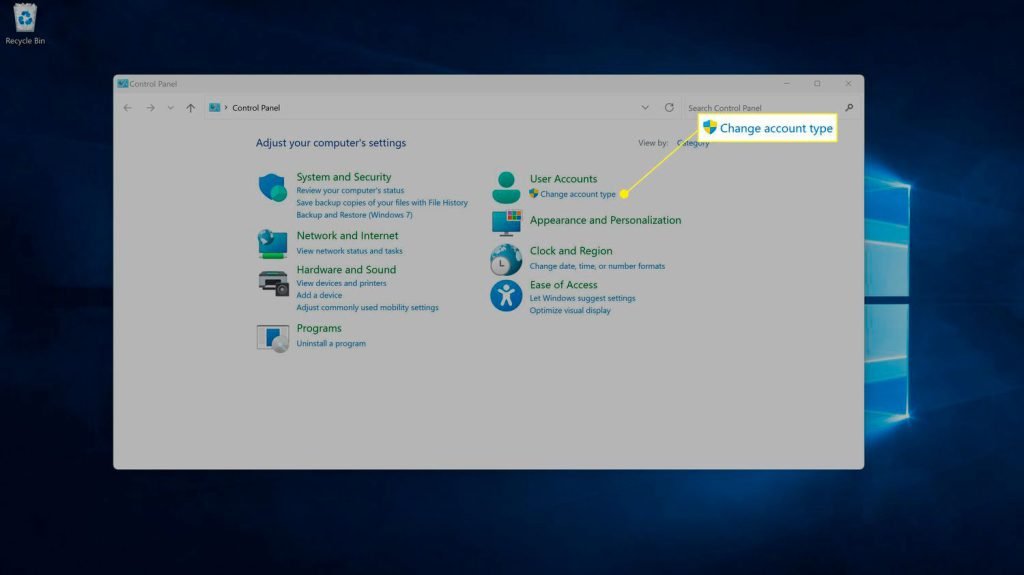1024x575 pixels.
Task: Open View devices and printers link
Action: pyautogui.click(x=341, y=283)
